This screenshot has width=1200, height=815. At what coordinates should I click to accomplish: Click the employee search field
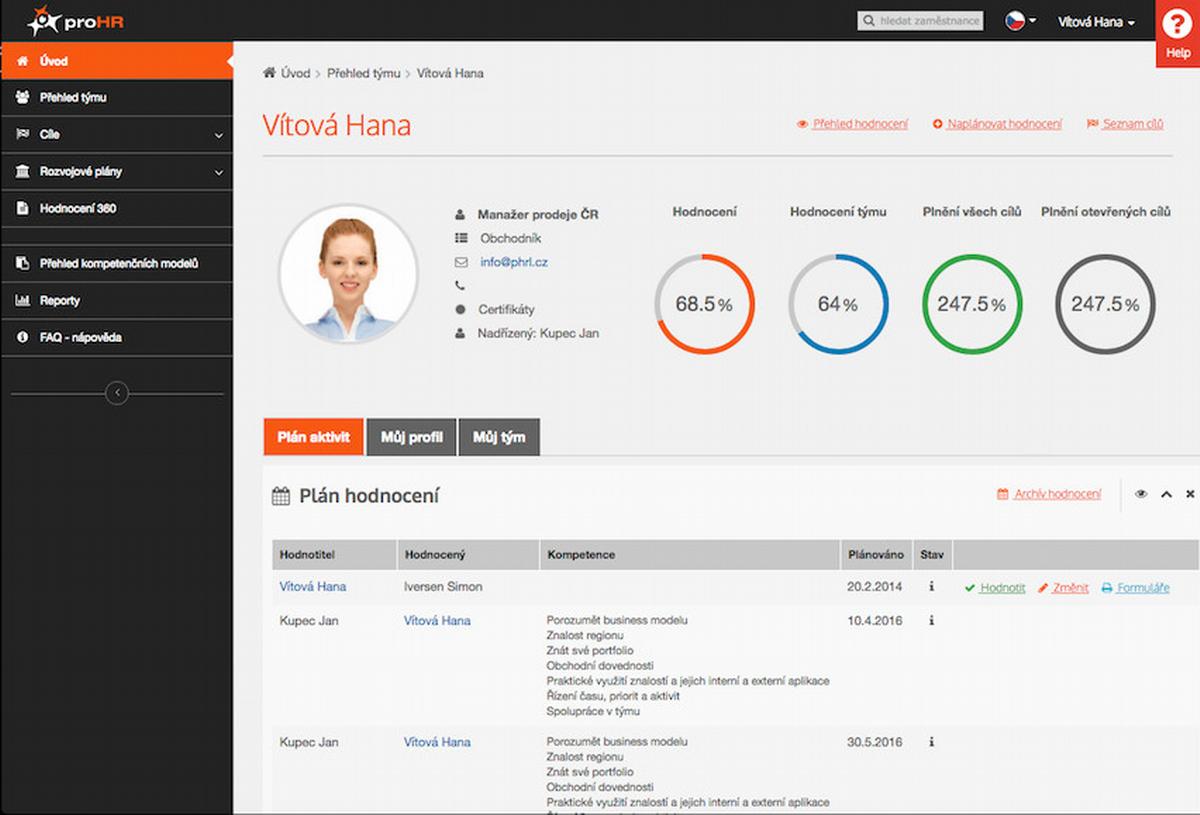(920, 21)
